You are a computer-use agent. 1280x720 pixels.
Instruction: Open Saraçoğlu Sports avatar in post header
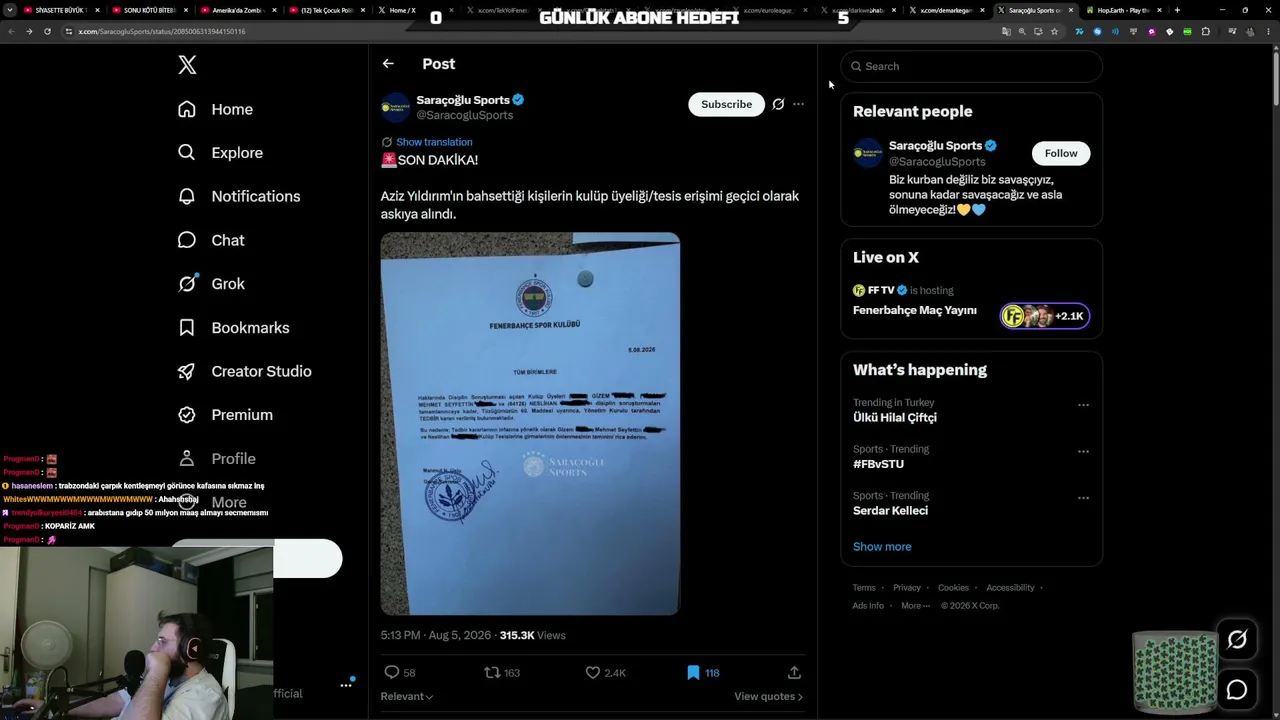point(396,107)
